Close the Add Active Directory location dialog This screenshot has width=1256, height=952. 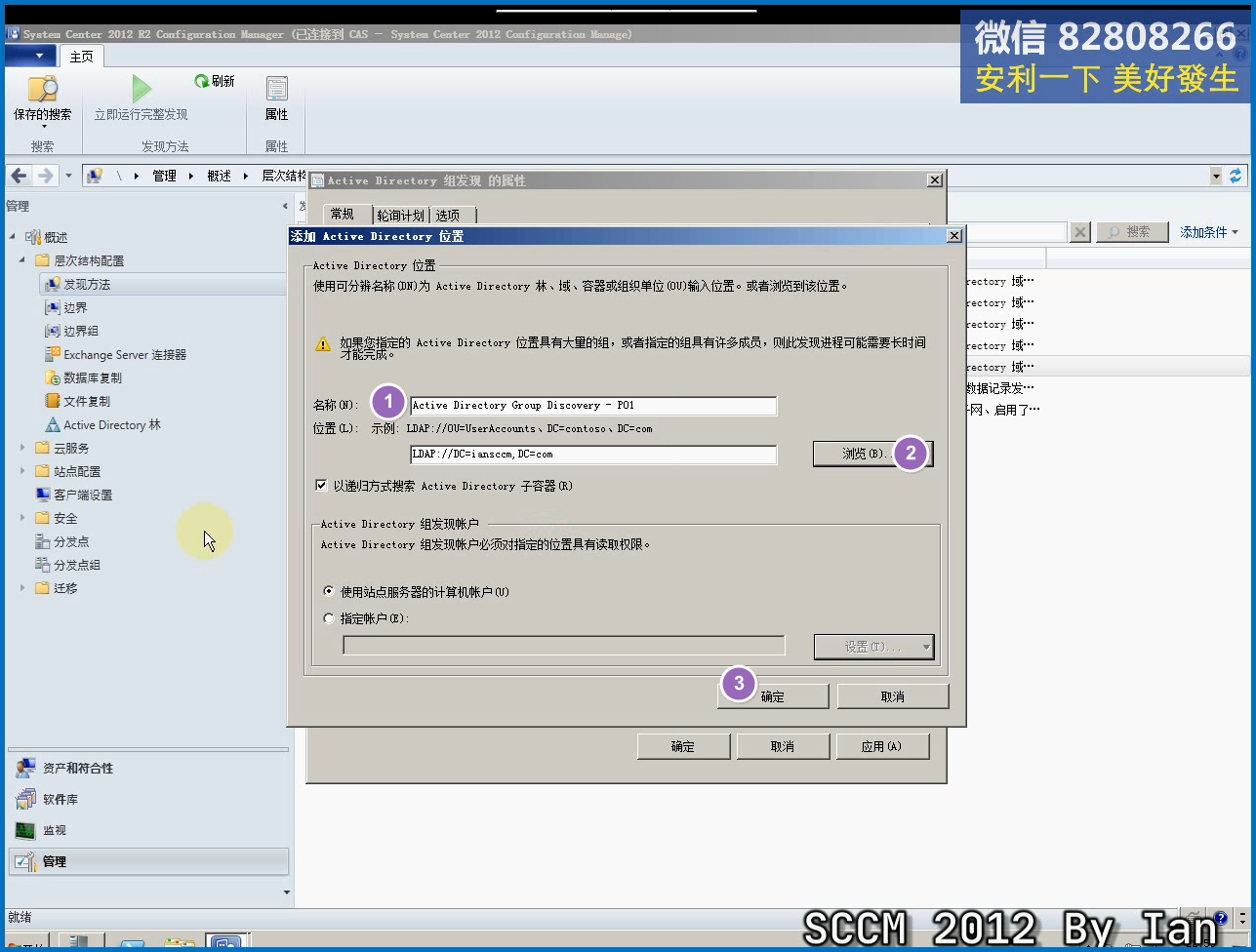[953, 236]
